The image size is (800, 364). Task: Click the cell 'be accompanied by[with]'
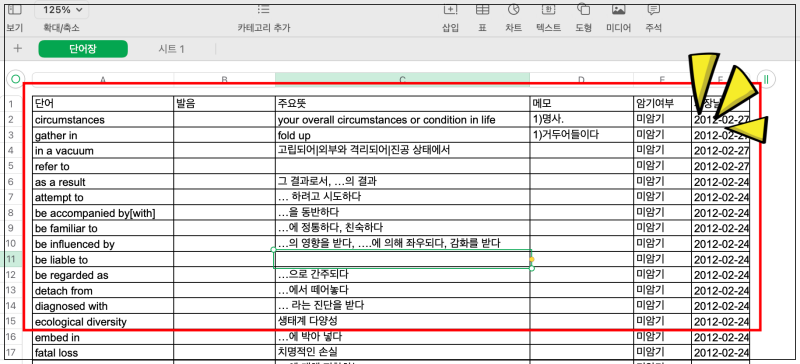tap(103, 213)
